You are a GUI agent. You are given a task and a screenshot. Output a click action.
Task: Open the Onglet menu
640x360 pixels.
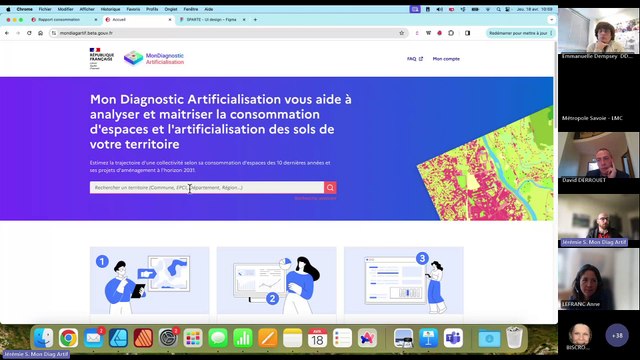[171, 9]
